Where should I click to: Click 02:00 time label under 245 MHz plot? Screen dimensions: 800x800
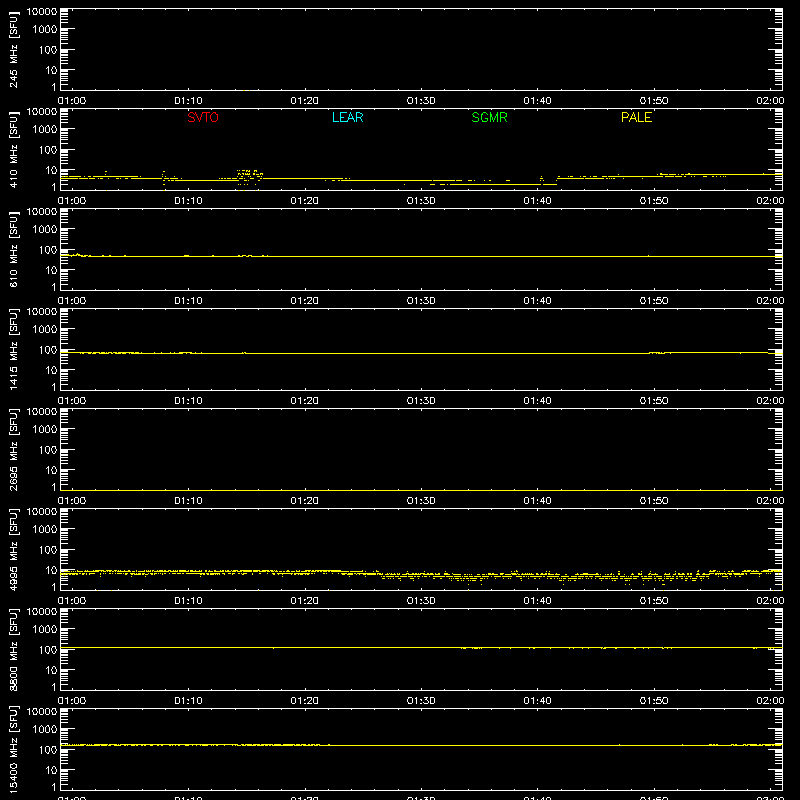pyautogui.click(x=770, y=101)
